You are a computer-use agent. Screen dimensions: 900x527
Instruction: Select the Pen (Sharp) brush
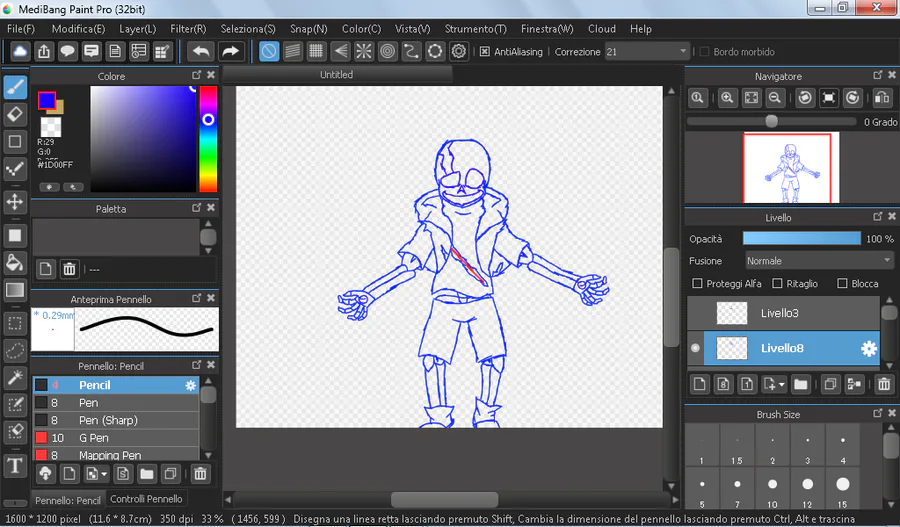coord(116,420)
